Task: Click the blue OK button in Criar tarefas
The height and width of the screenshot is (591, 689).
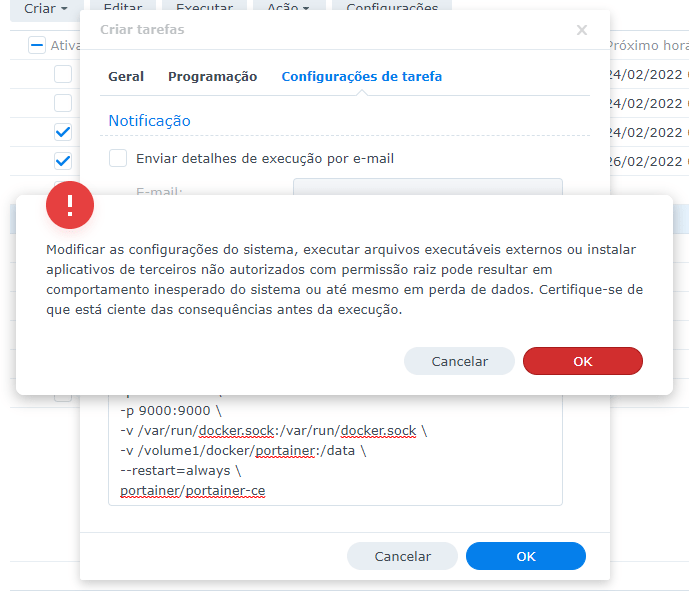Action: tap(525, 556)
